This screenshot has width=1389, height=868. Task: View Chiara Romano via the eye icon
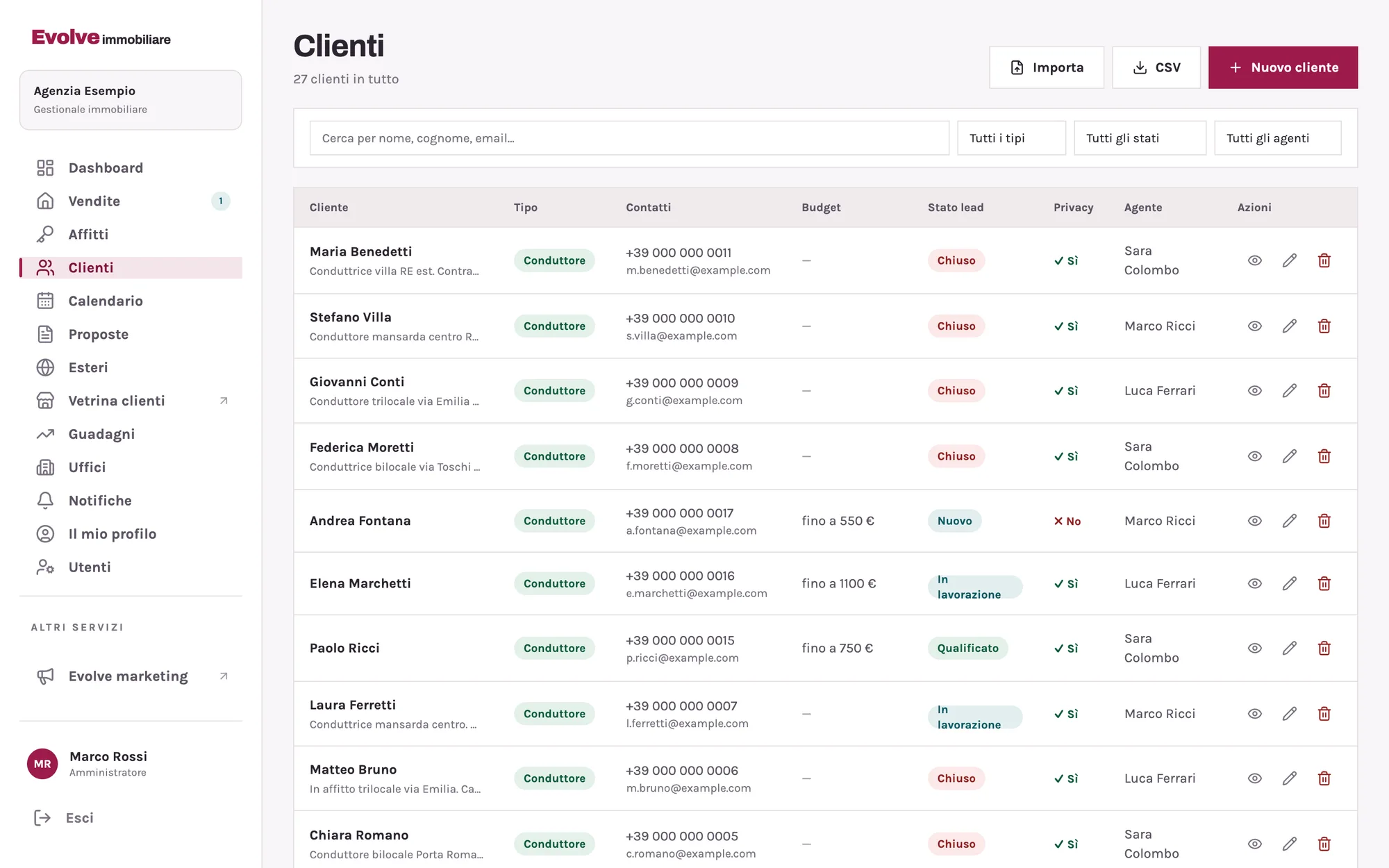[1254, 844]
